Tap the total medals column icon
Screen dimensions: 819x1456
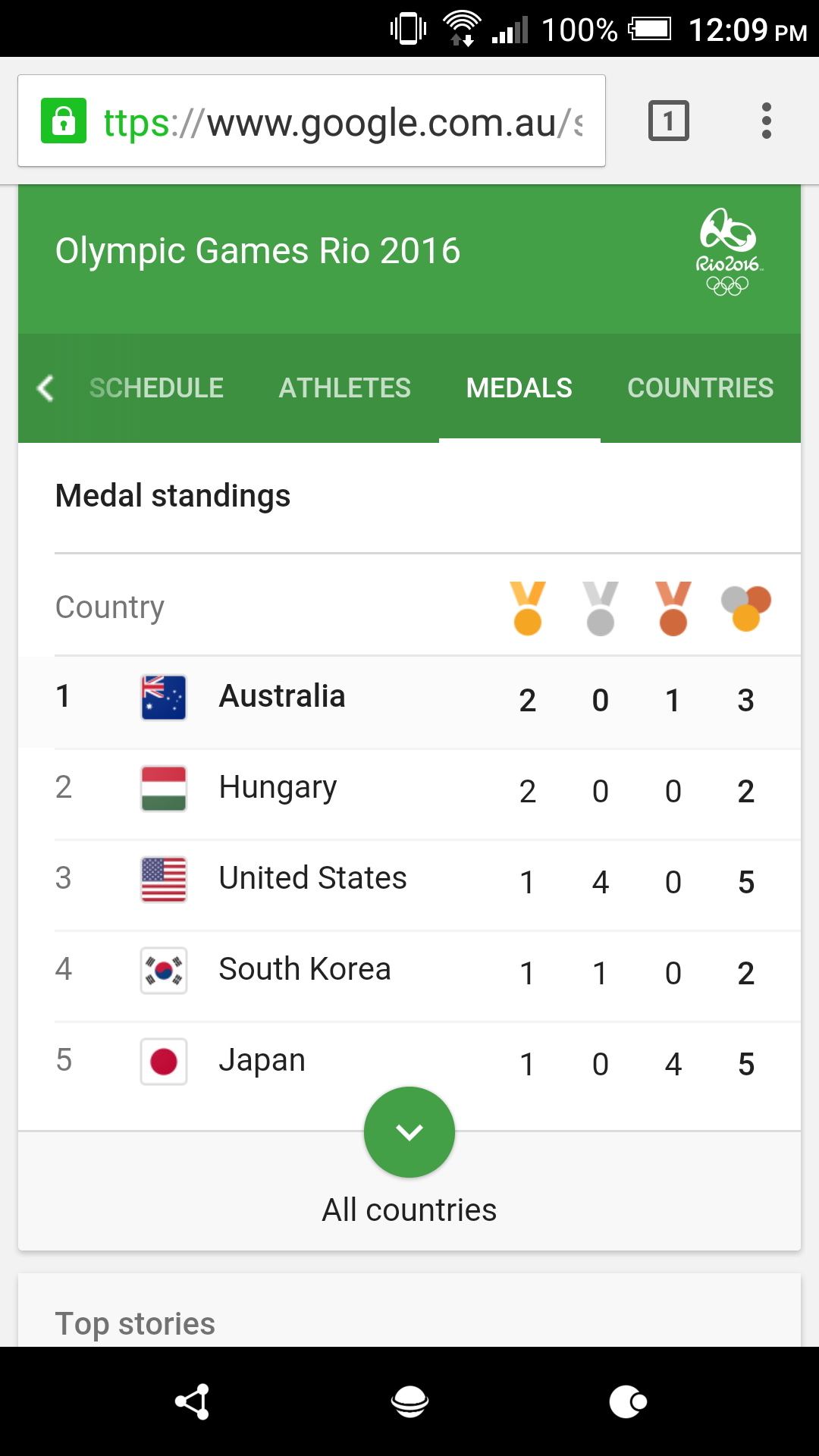[746, 608]
